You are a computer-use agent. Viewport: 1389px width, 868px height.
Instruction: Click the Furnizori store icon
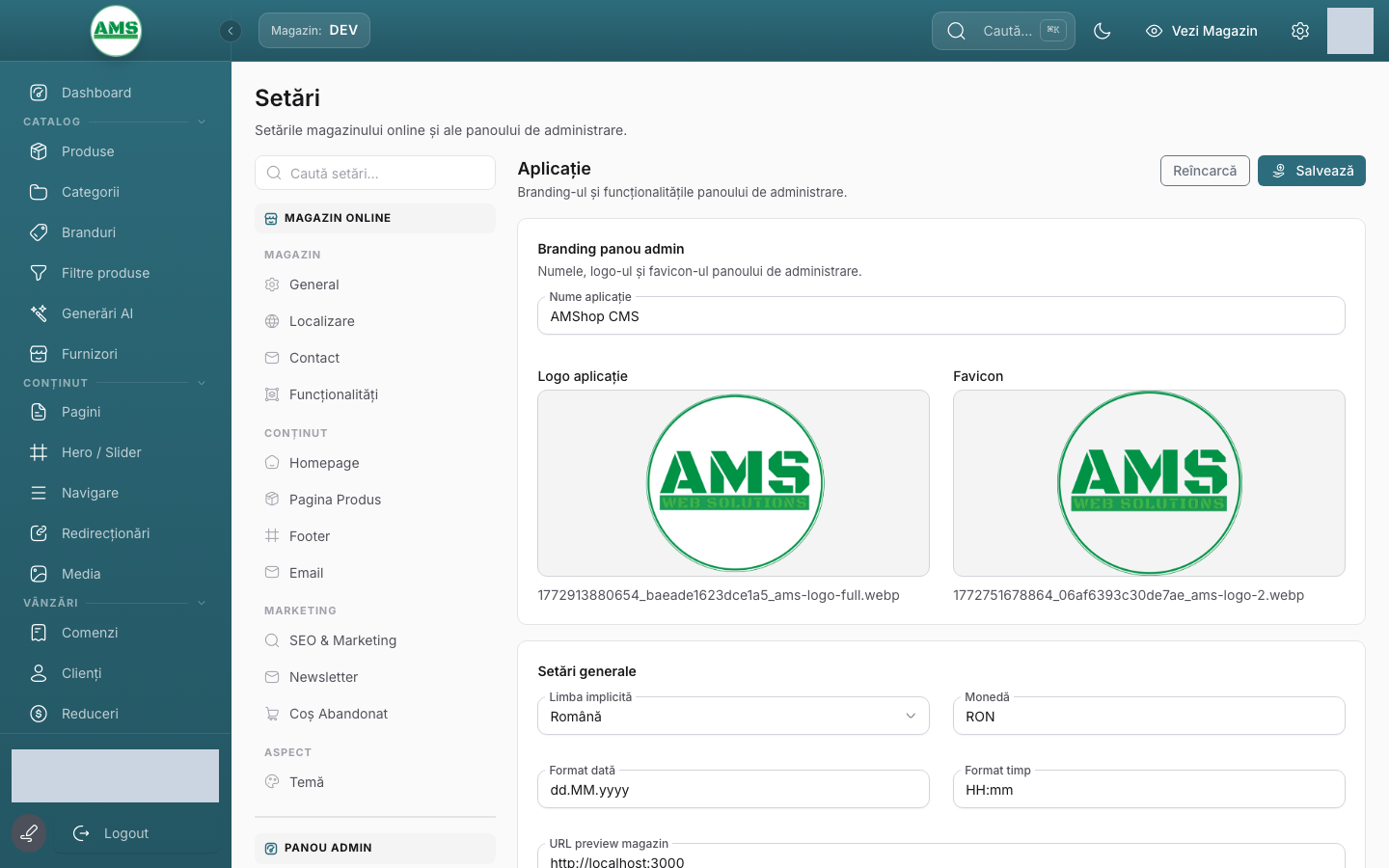[39, 354]
